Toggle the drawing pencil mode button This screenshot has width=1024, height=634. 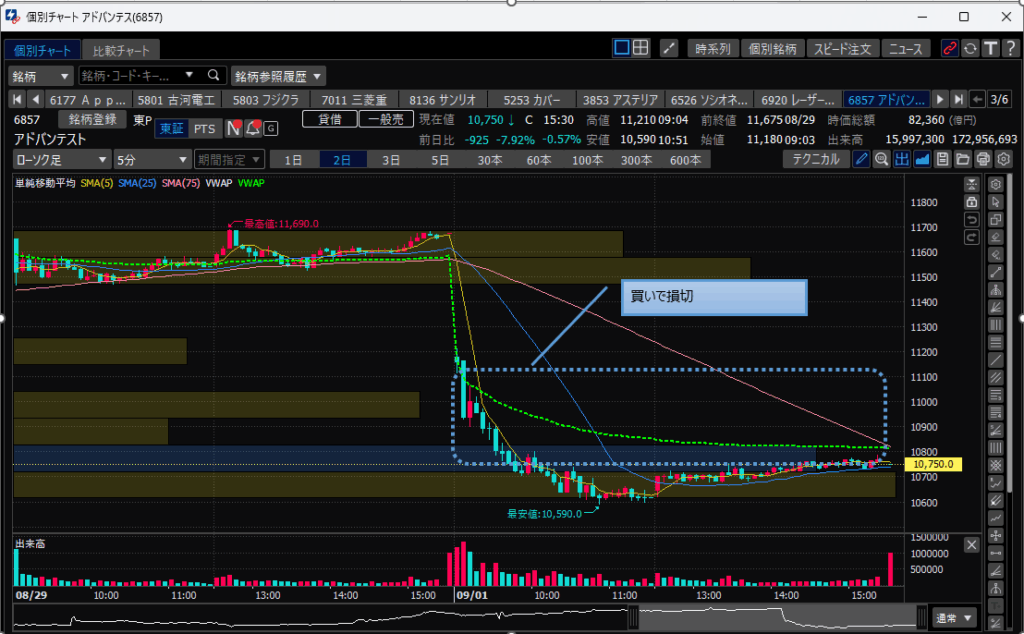[x=862, y=159]
